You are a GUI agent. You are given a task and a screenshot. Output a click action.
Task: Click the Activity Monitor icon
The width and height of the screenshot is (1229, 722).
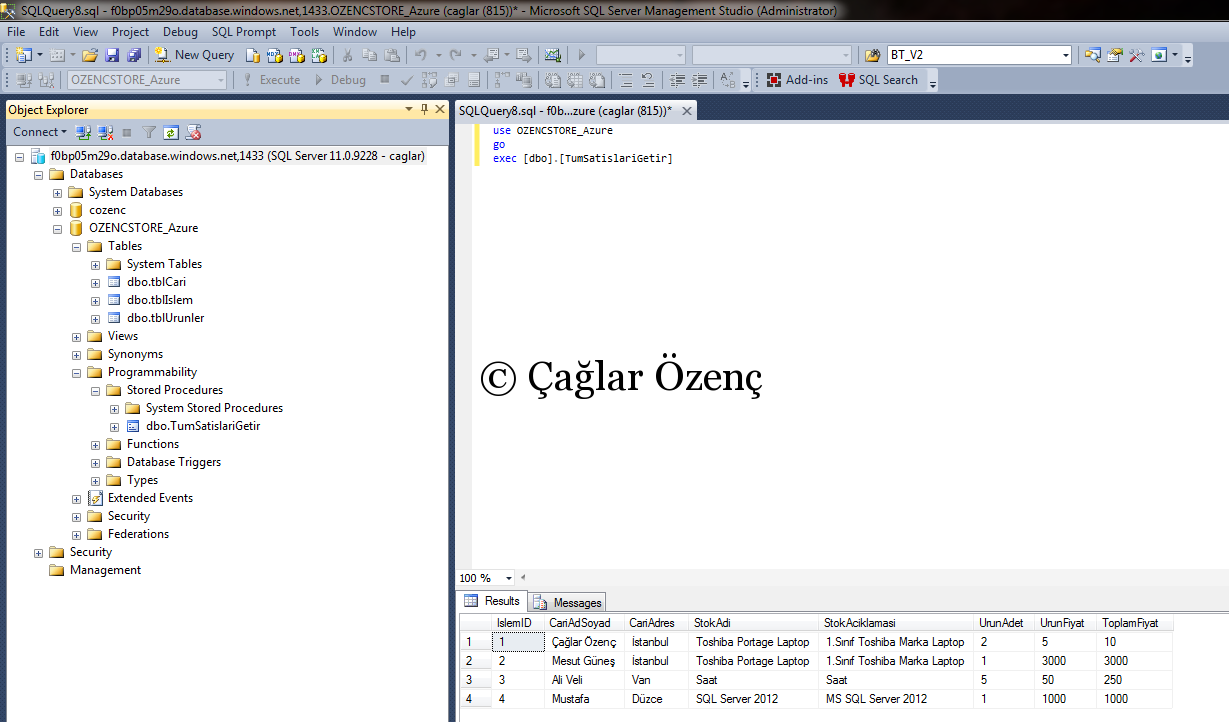(552, 55)
